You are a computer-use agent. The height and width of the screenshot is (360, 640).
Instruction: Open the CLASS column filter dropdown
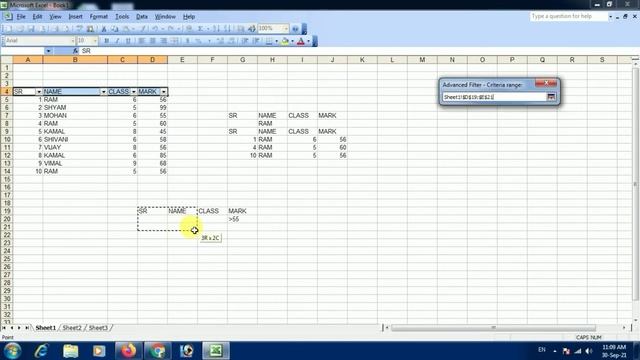click(x=133, y=92)
